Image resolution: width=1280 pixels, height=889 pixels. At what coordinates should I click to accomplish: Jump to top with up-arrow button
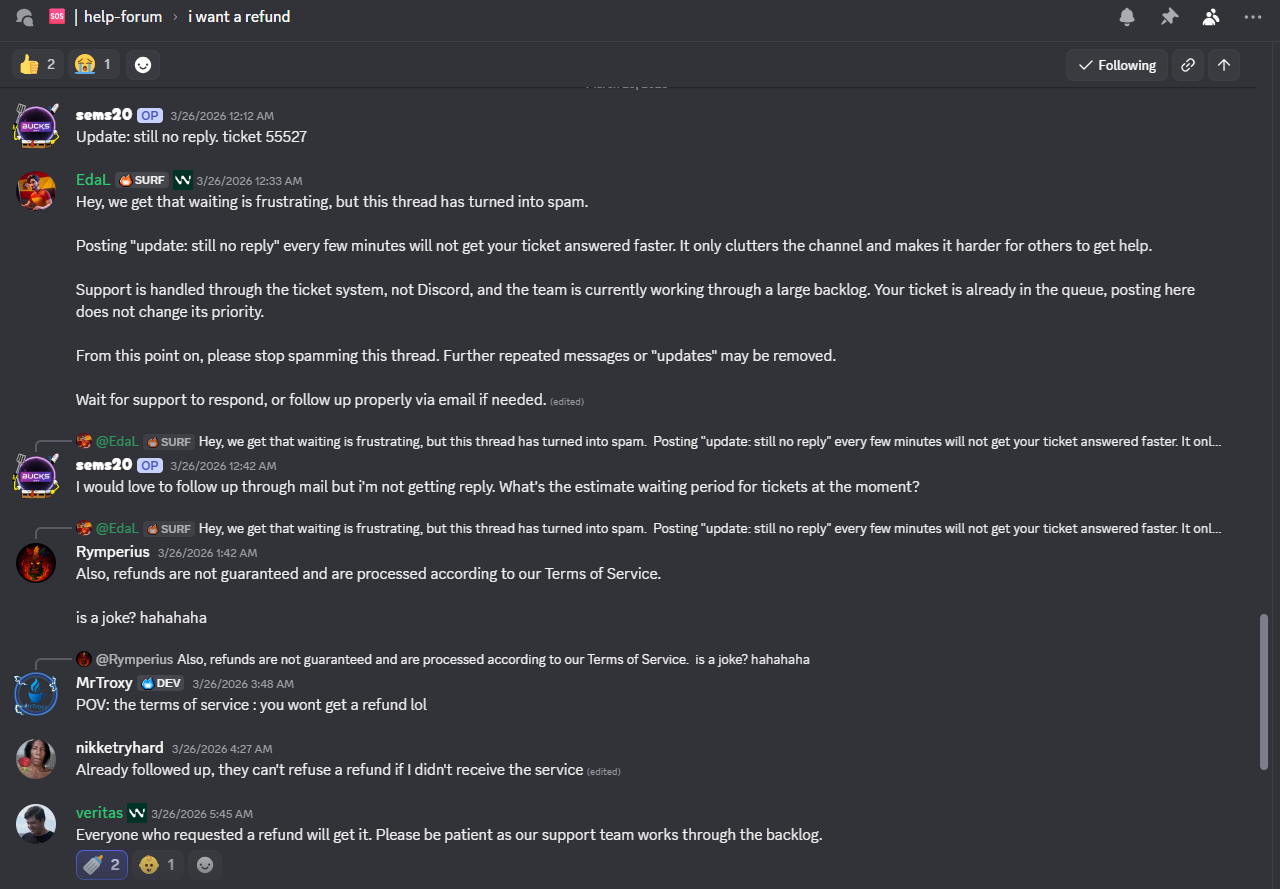tap(1224, 65)
